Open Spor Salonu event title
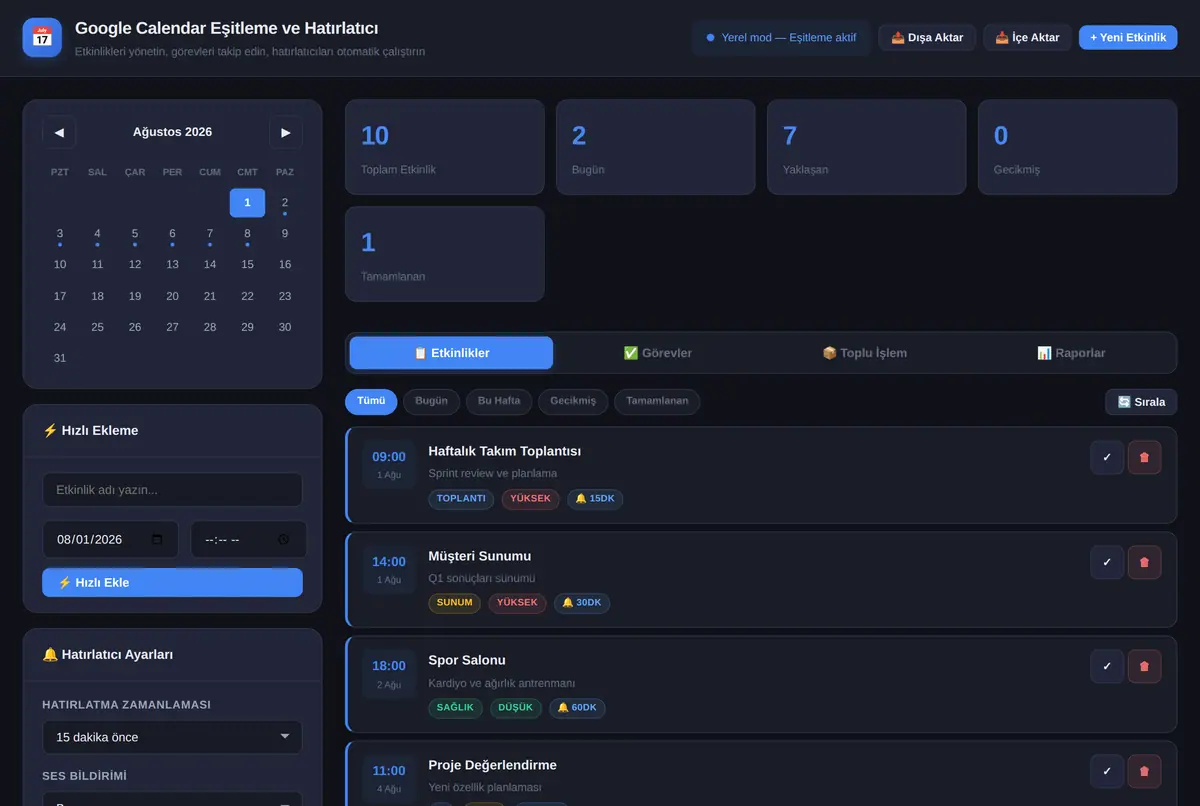1200x806 pixels. [467, 660]
